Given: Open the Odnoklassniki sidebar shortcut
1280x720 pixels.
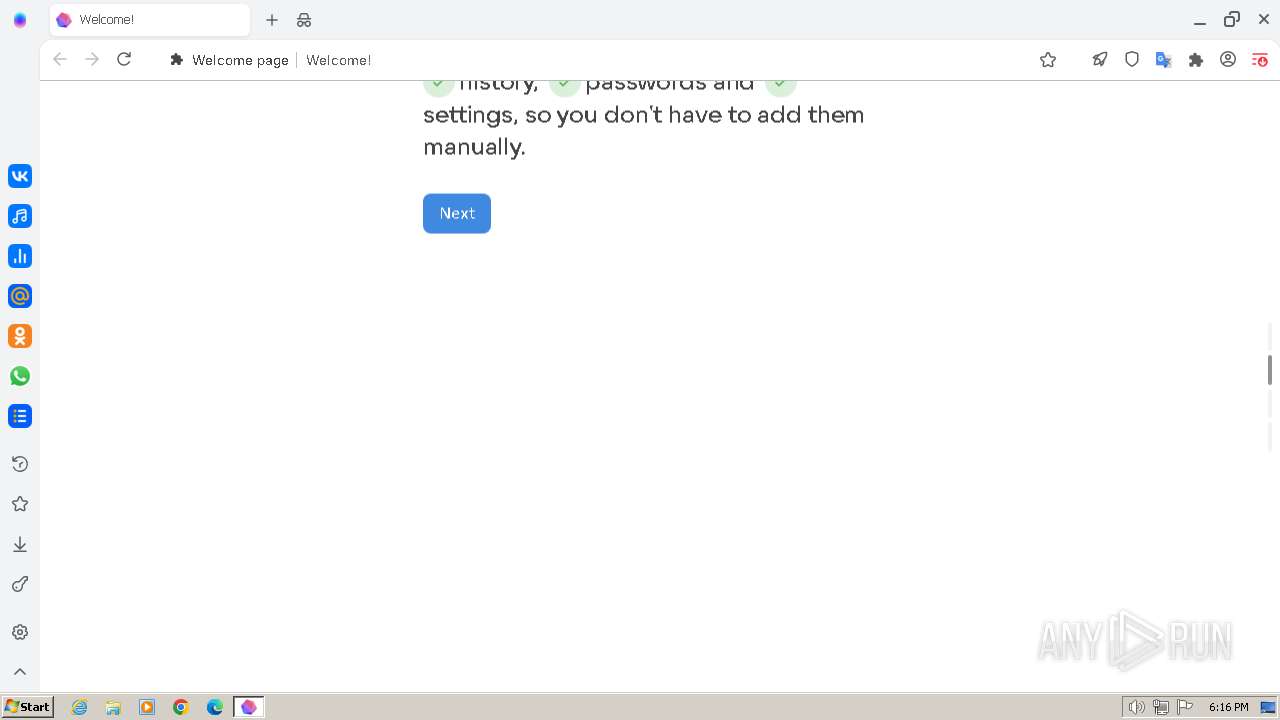Looking at the screenshot, I should point(20,336).
